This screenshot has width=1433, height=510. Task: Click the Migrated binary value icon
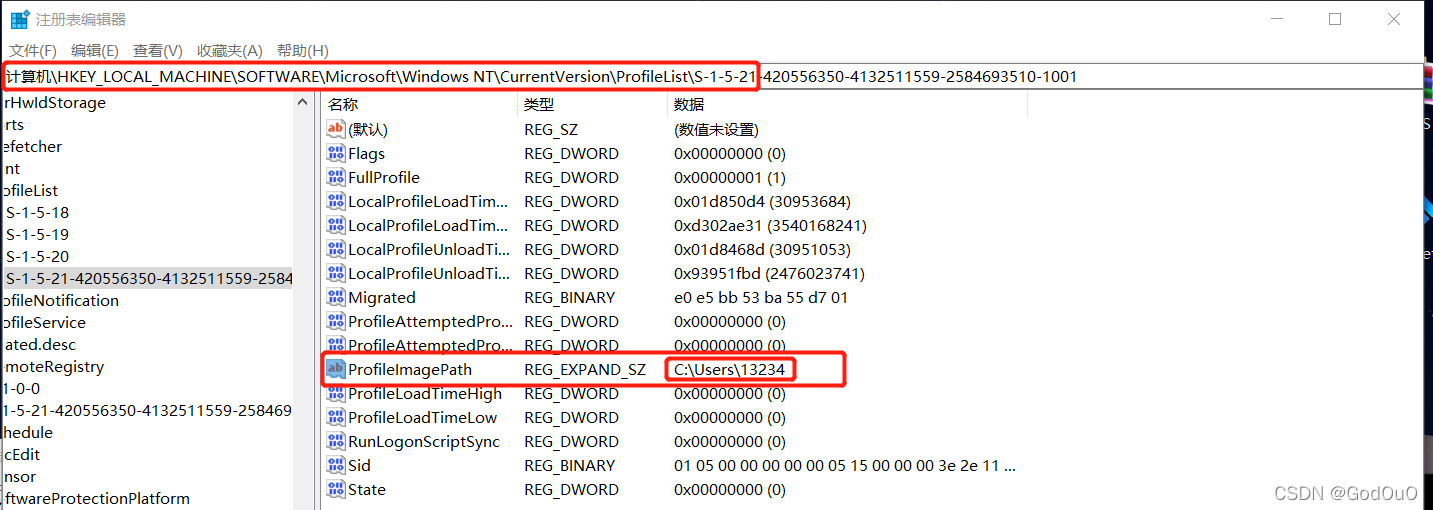tap(336, 297)
